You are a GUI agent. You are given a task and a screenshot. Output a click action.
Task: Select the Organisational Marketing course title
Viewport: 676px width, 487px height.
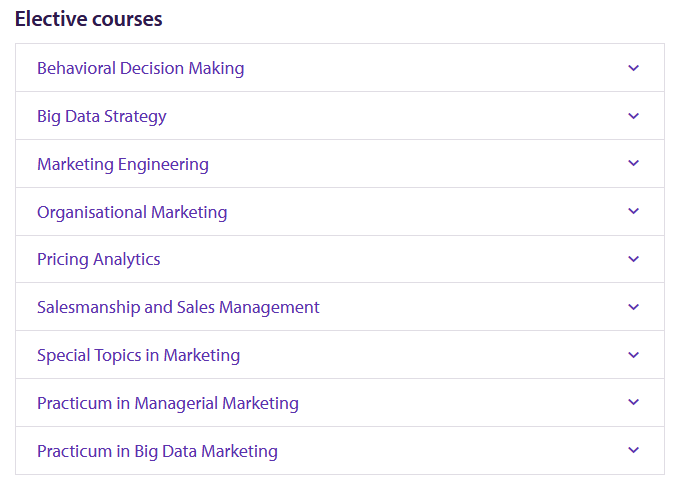click(x=132, y=212)
